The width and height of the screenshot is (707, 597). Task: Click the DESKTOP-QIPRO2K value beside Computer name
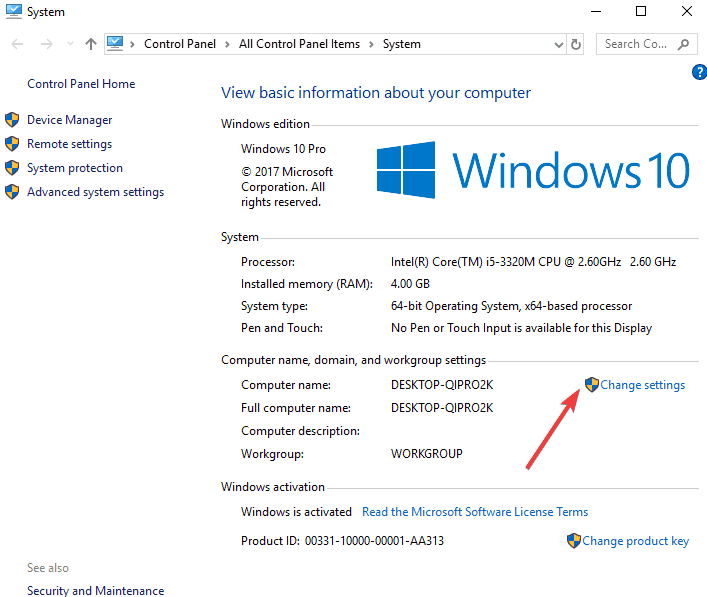[x=442, y=385]
